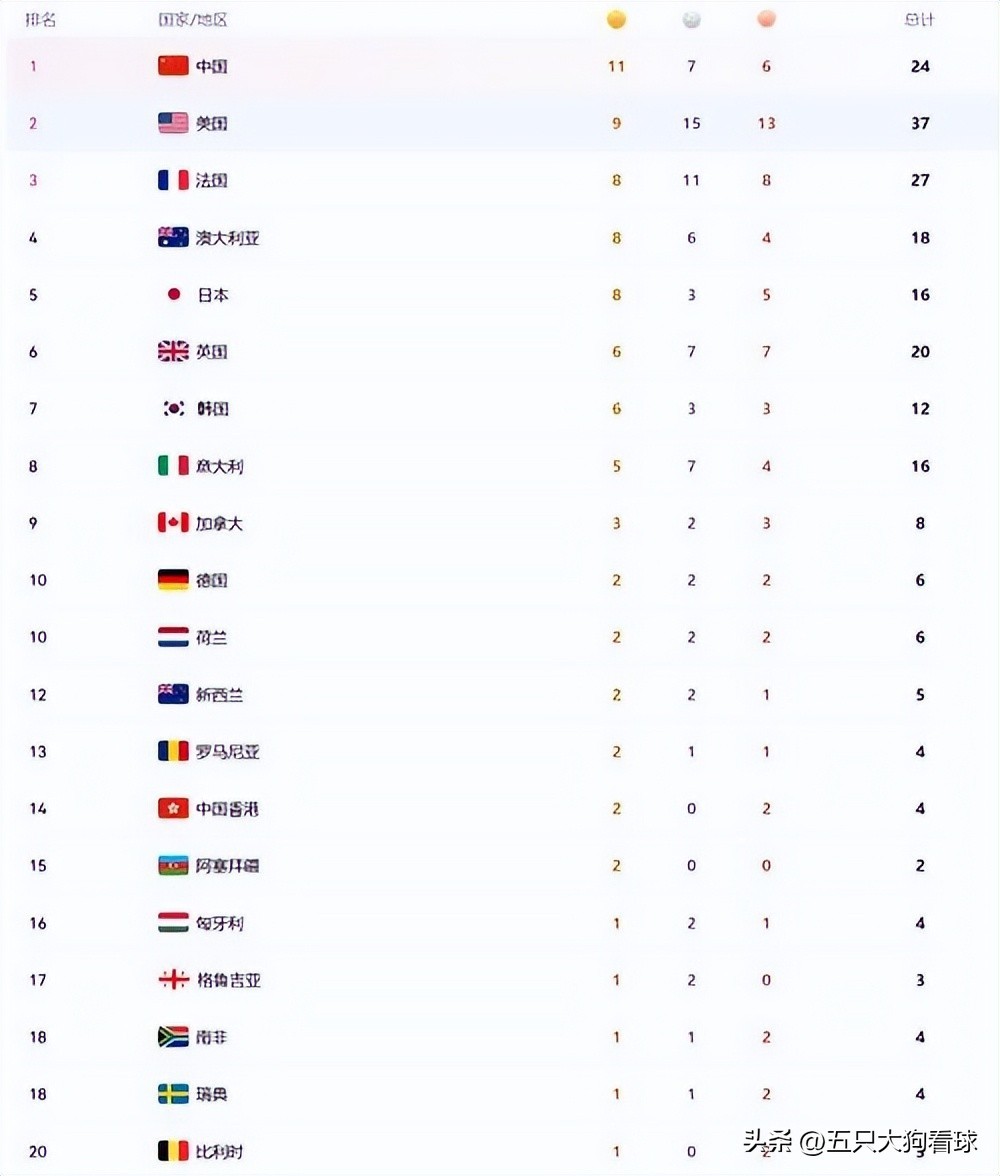
Task: Click the China flag icon
Action: [173, 66]
